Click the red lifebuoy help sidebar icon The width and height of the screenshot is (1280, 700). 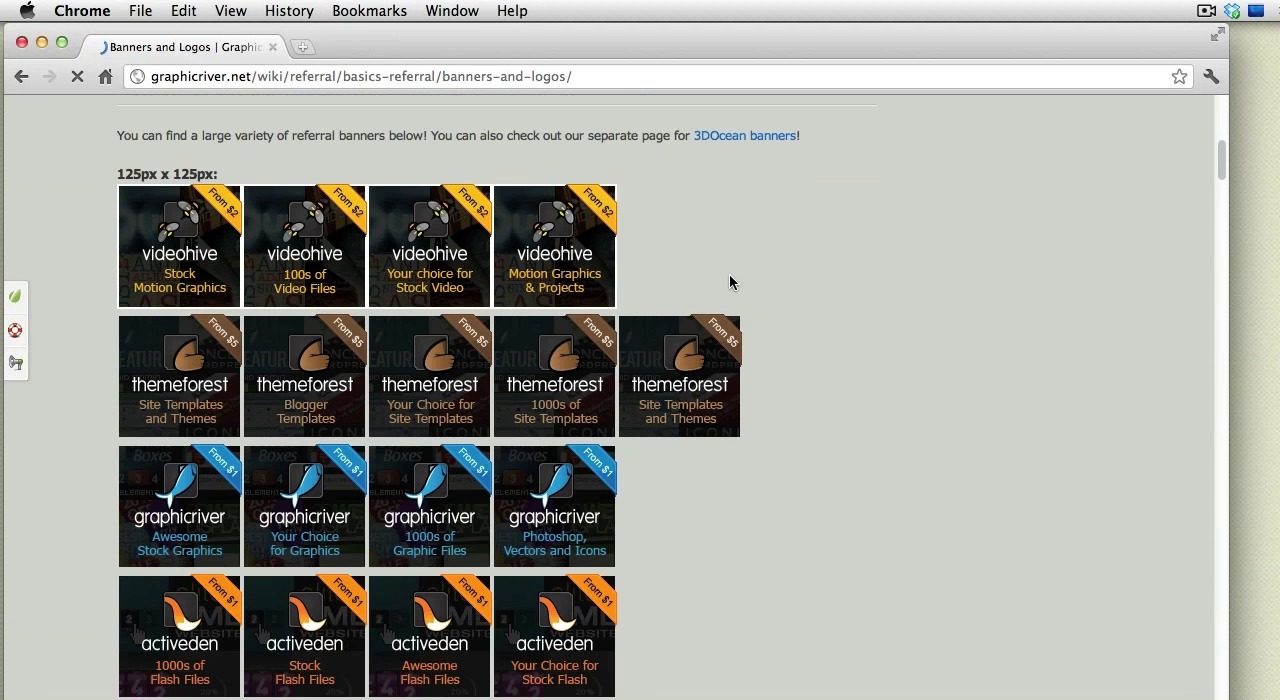[x=15, y=331]
